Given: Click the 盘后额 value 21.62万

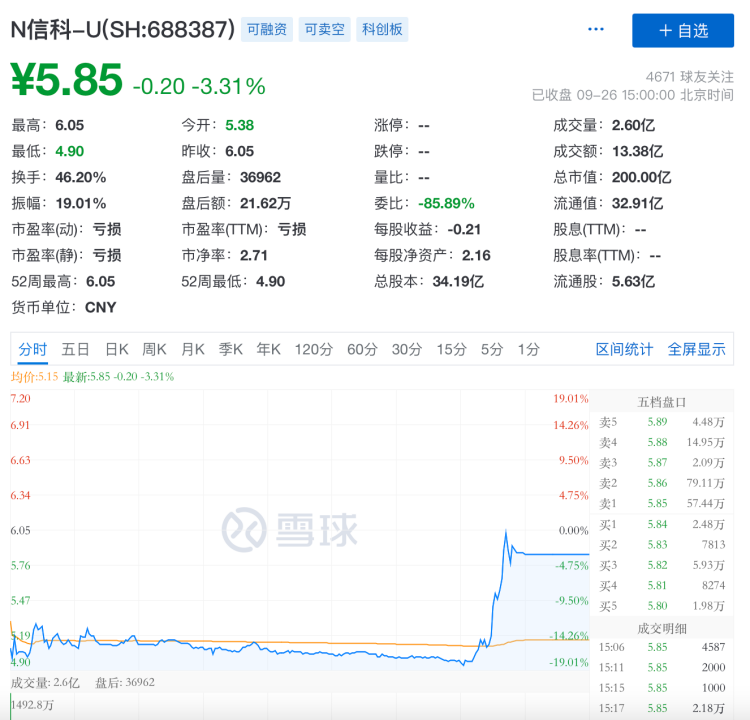Looking at the screenshot, I should click(x=265, y=203).
